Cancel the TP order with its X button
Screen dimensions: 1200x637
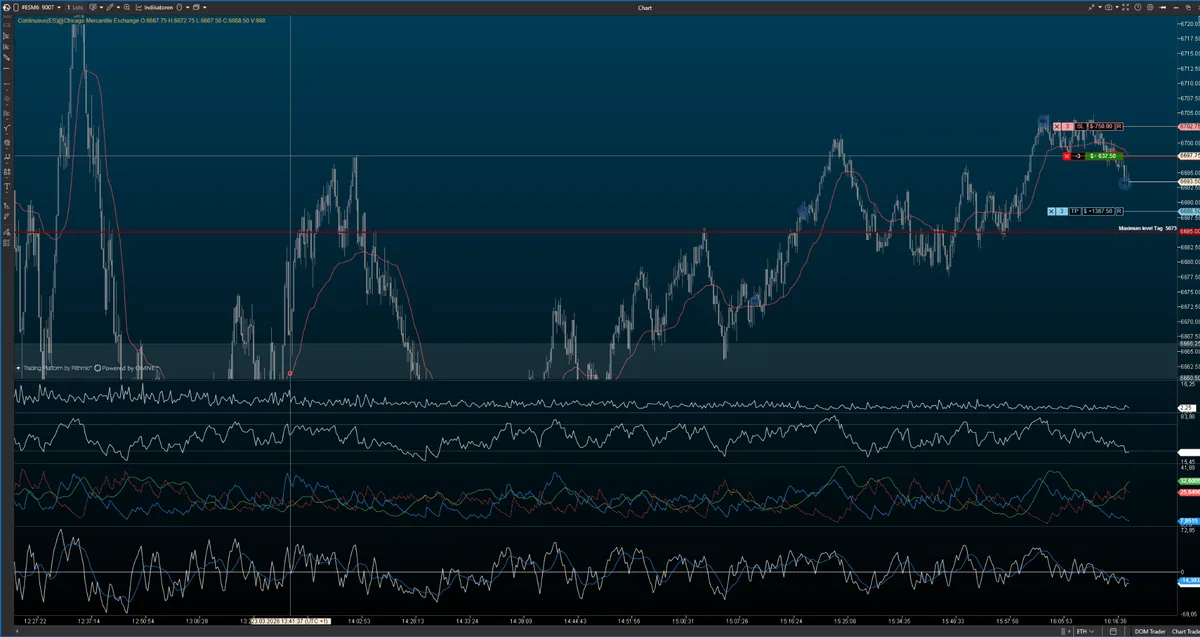click(1051, 211)
